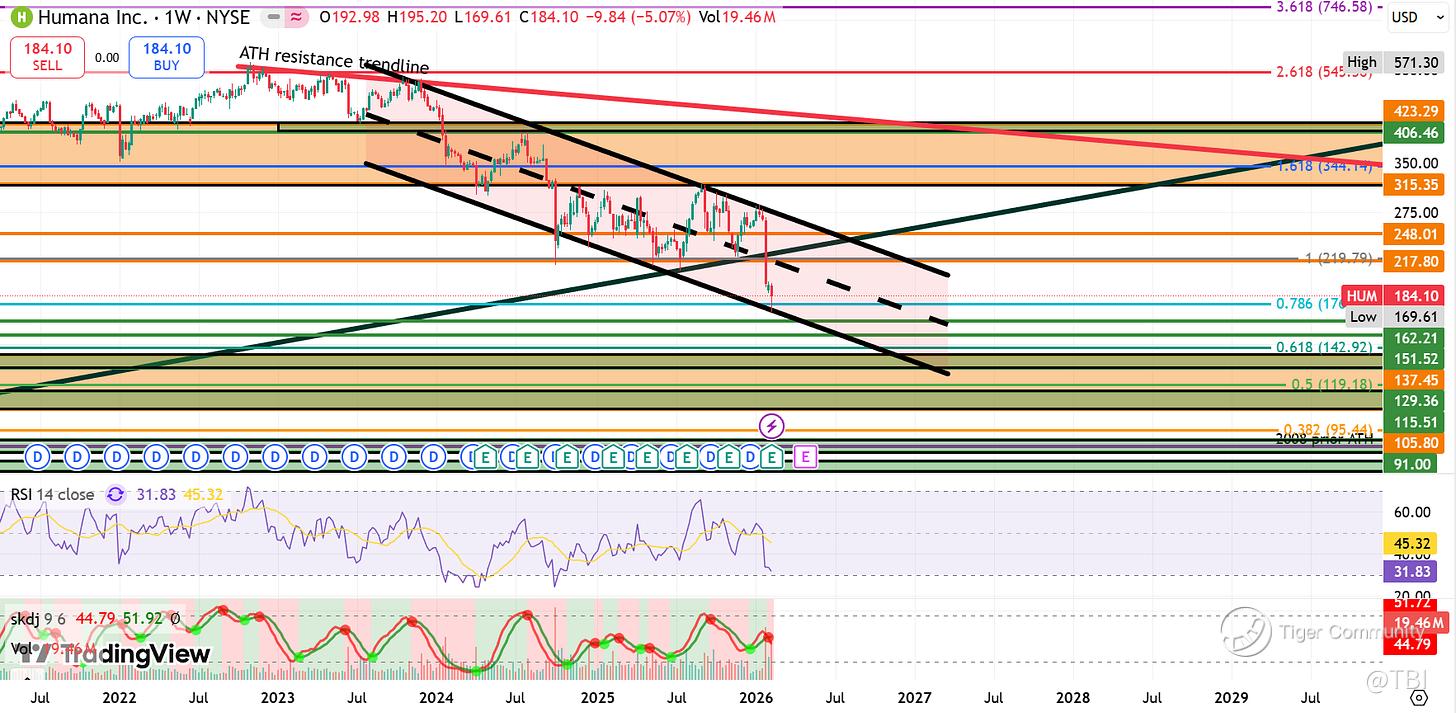Click the 129.36 green price scale label
This screenshot has width=1456, height=713.
[x=1414, y=401]
